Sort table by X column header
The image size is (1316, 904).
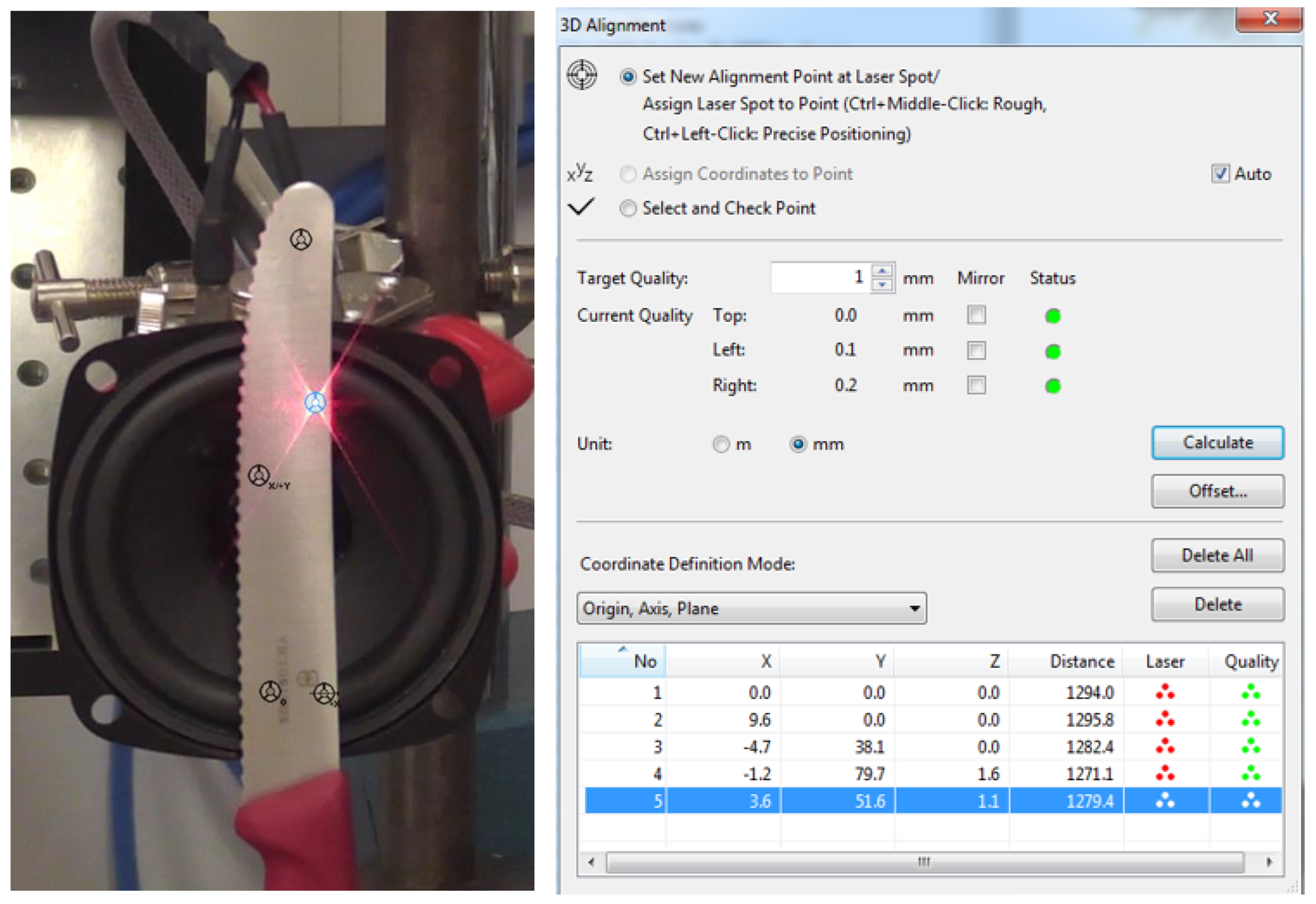723,661
